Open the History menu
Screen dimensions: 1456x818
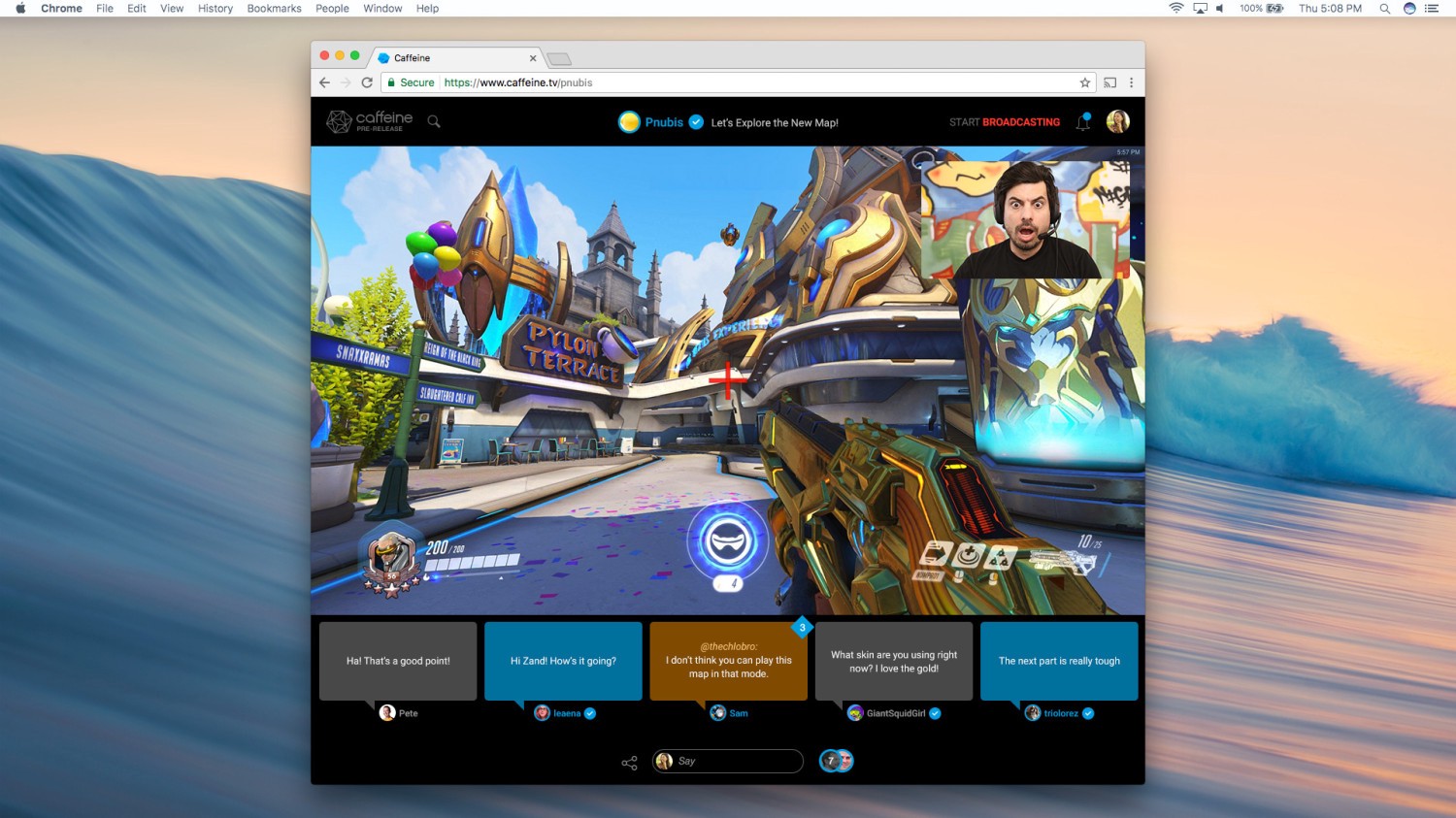(x=215, y=9)
